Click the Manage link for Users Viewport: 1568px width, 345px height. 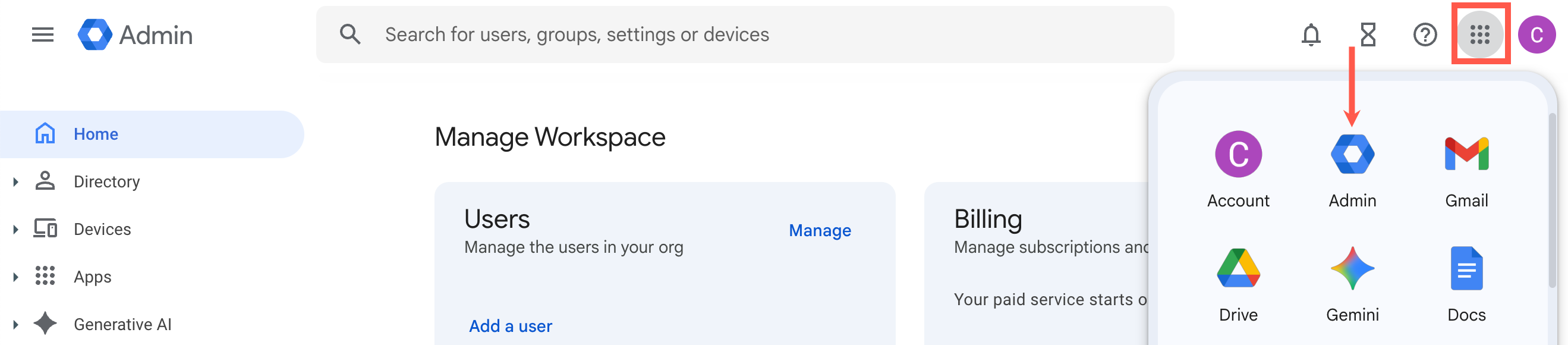click(x=819, y=230)
